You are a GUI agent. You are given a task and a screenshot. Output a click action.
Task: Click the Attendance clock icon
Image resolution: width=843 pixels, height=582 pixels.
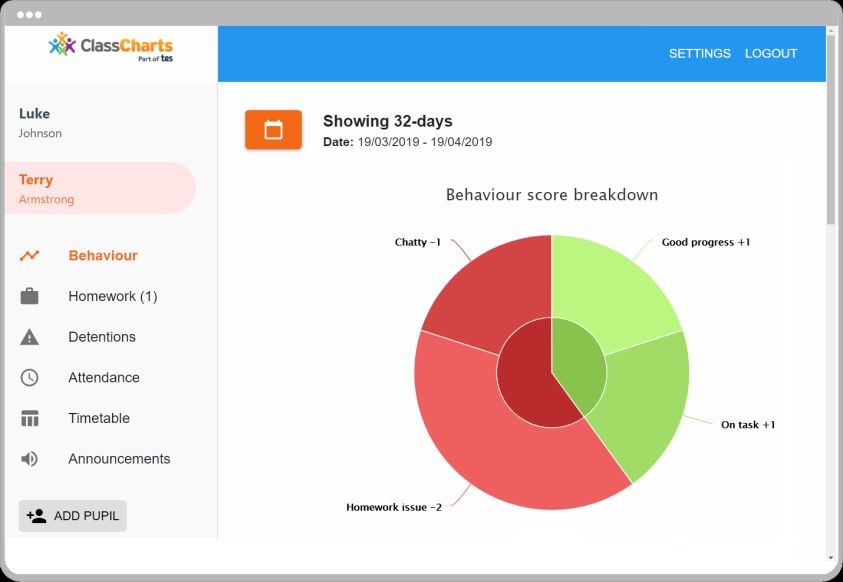pyautogui.click(x=30, y=377)
